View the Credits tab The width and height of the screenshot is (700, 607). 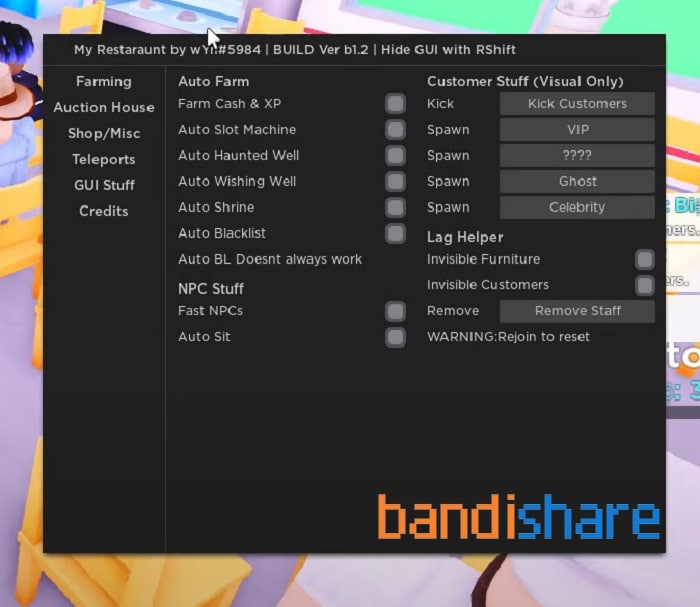(104, 212)
